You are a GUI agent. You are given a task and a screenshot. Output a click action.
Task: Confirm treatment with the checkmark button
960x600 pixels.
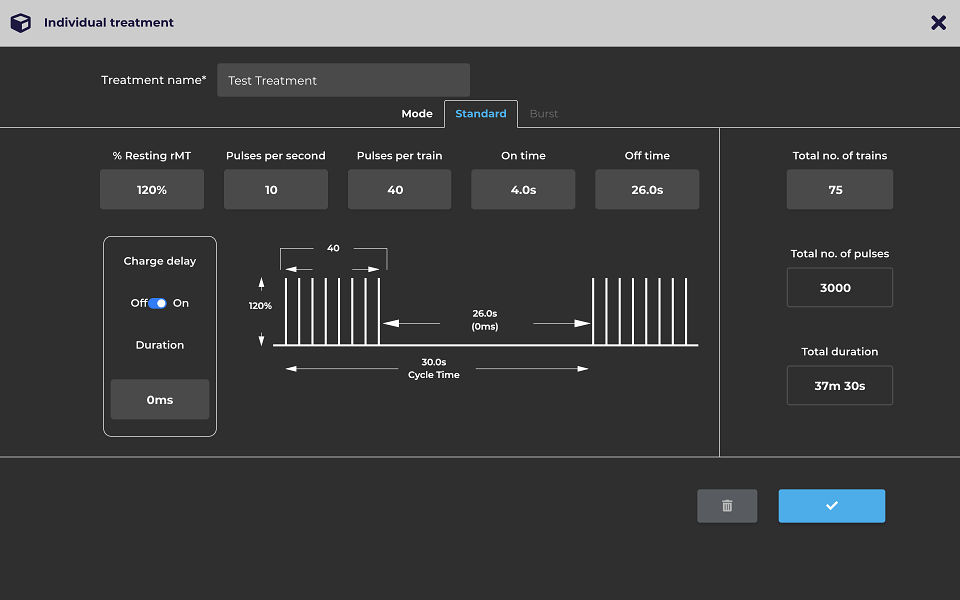[831, 506]
